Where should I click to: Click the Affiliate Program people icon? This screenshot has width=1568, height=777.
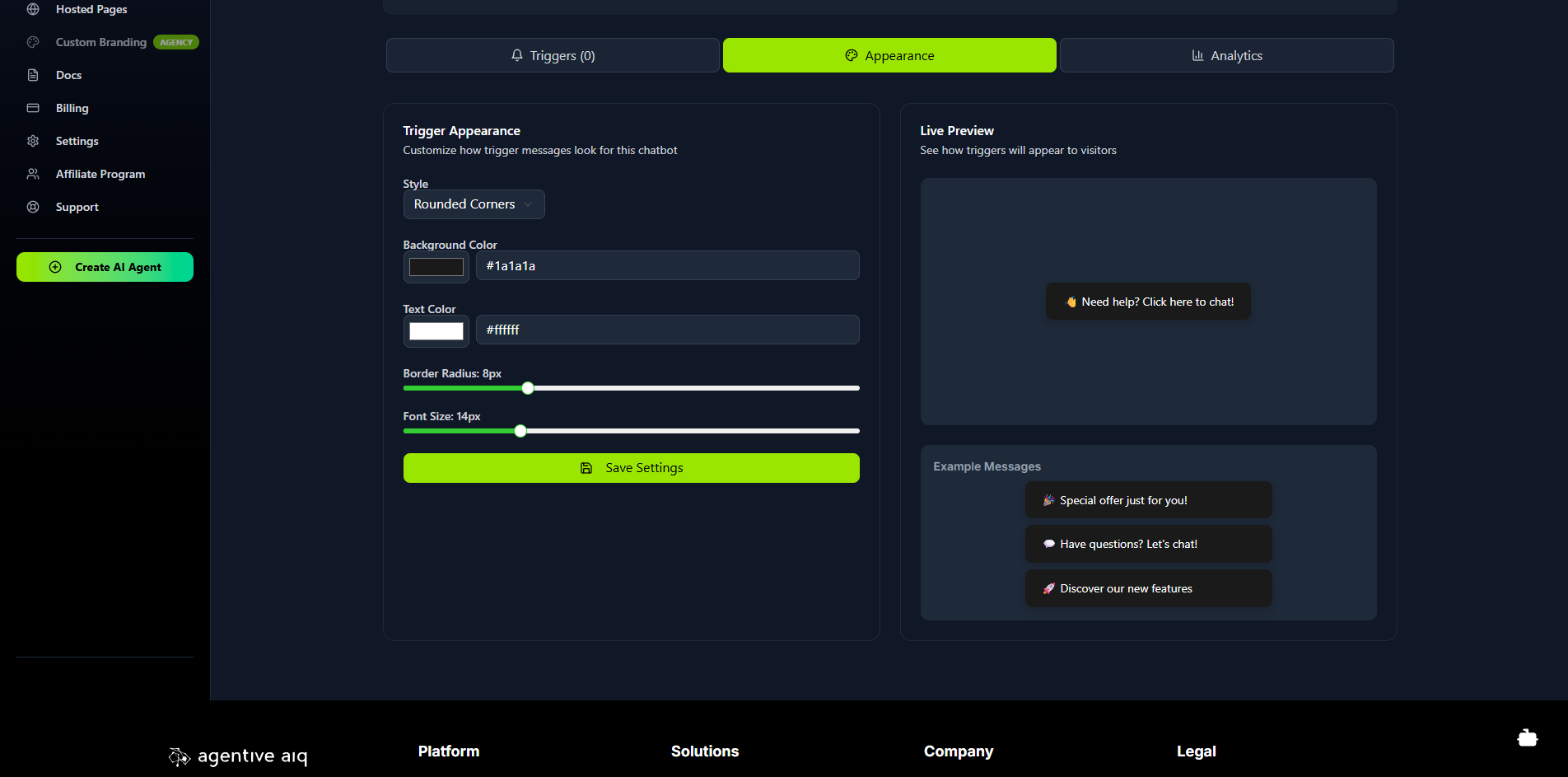pos(33,174)
